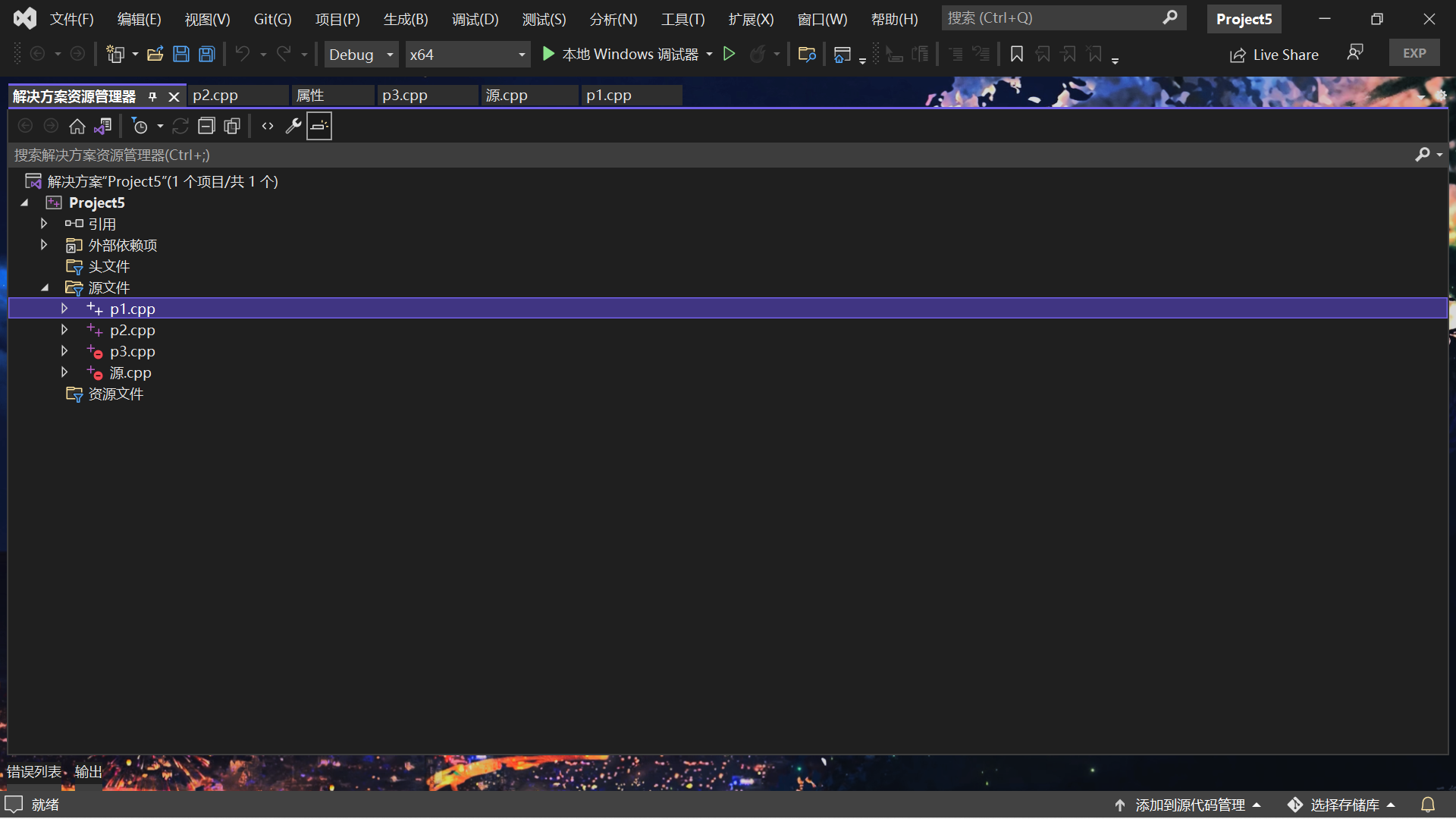
Task: Click the Refresh icon in Solution Explorer
Action: coord(180,126)
